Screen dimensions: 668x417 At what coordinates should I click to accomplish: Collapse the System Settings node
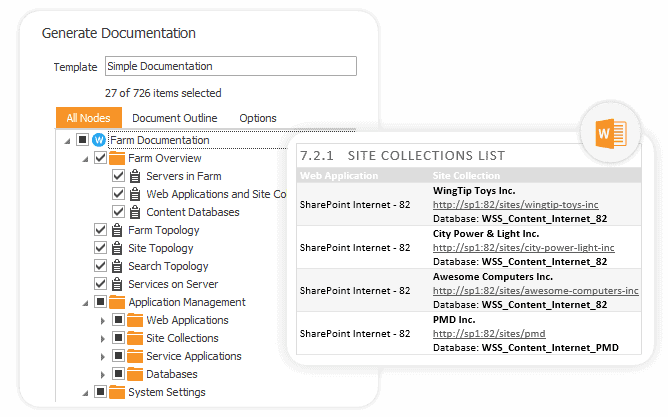click(85, 393)
